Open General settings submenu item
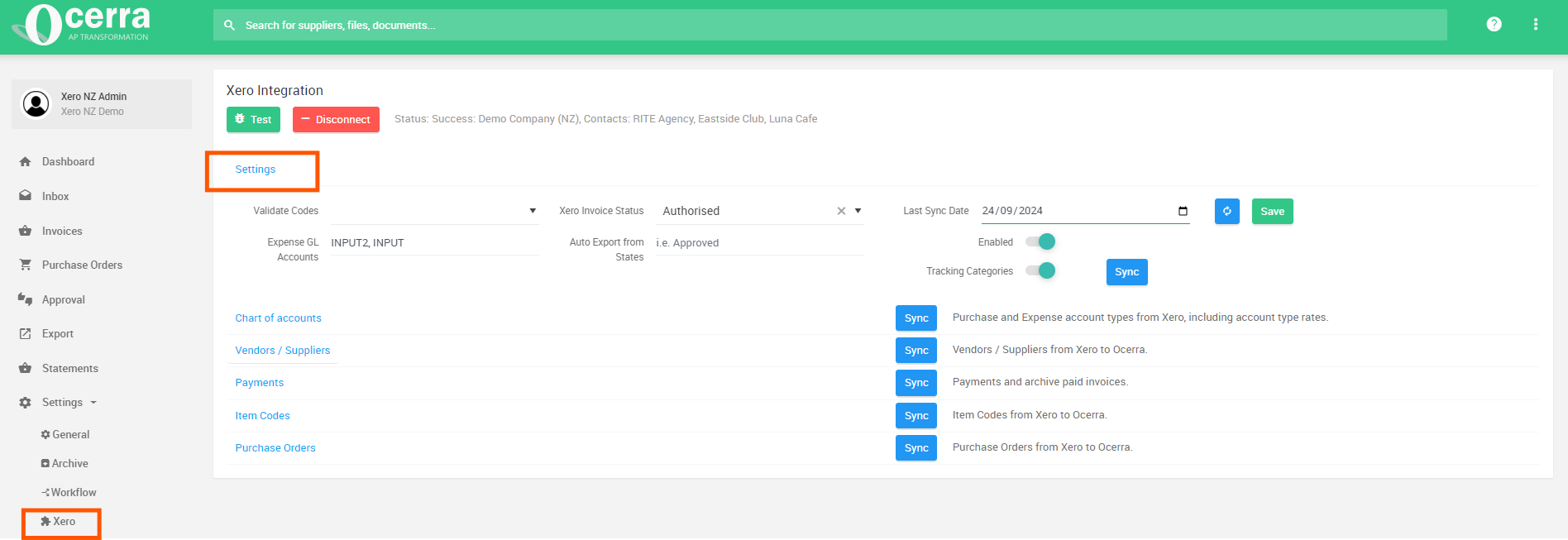 click(x=65, y=435)
